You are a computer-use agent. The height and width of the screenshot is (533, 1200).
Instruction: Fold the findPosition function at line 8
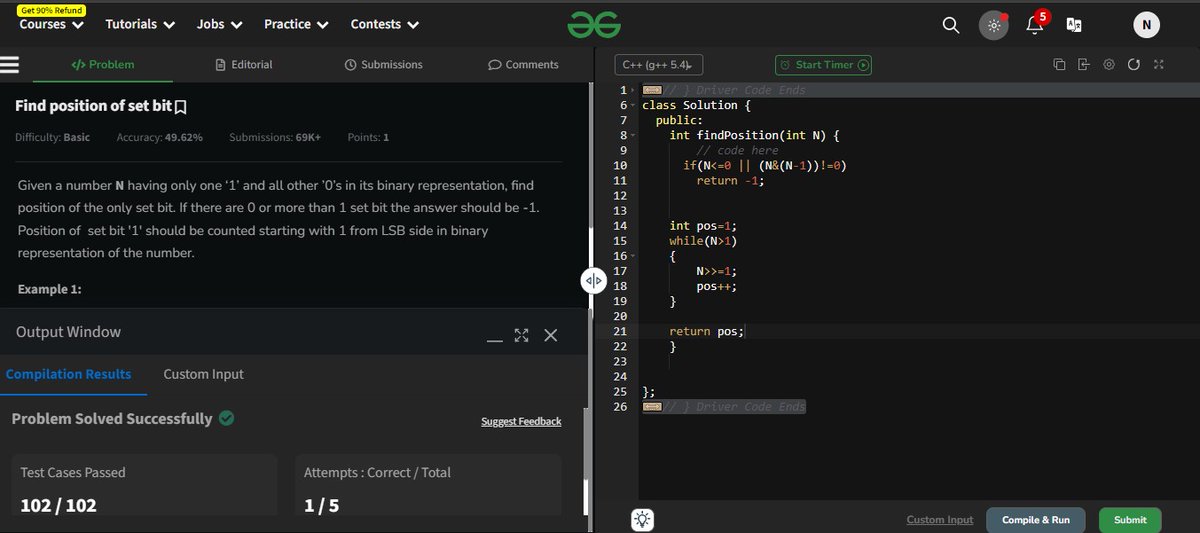[634, 135]
